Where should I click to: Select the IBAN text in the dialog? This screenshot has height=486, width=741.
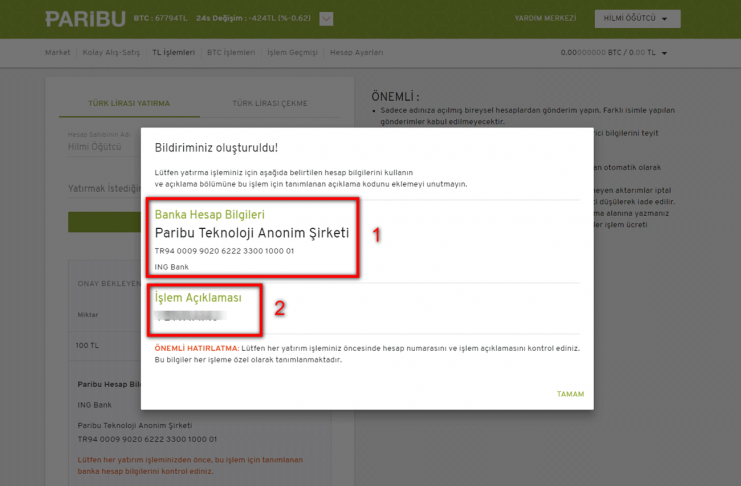coord(224,251)
